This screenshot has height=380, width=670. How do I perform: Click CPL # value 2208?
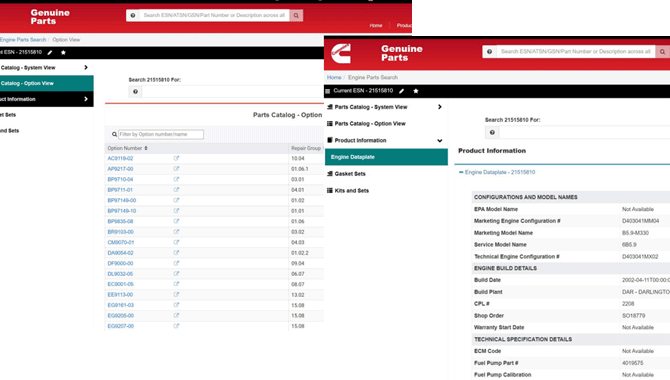tap(628, 304)
